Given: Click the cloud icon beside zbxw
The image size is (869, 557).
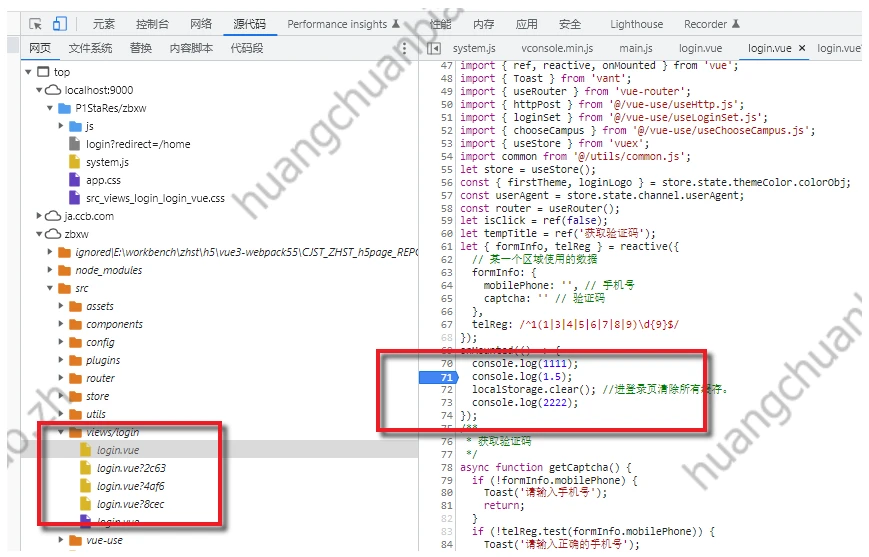Looking at the screenshot, I should (53, 234).
